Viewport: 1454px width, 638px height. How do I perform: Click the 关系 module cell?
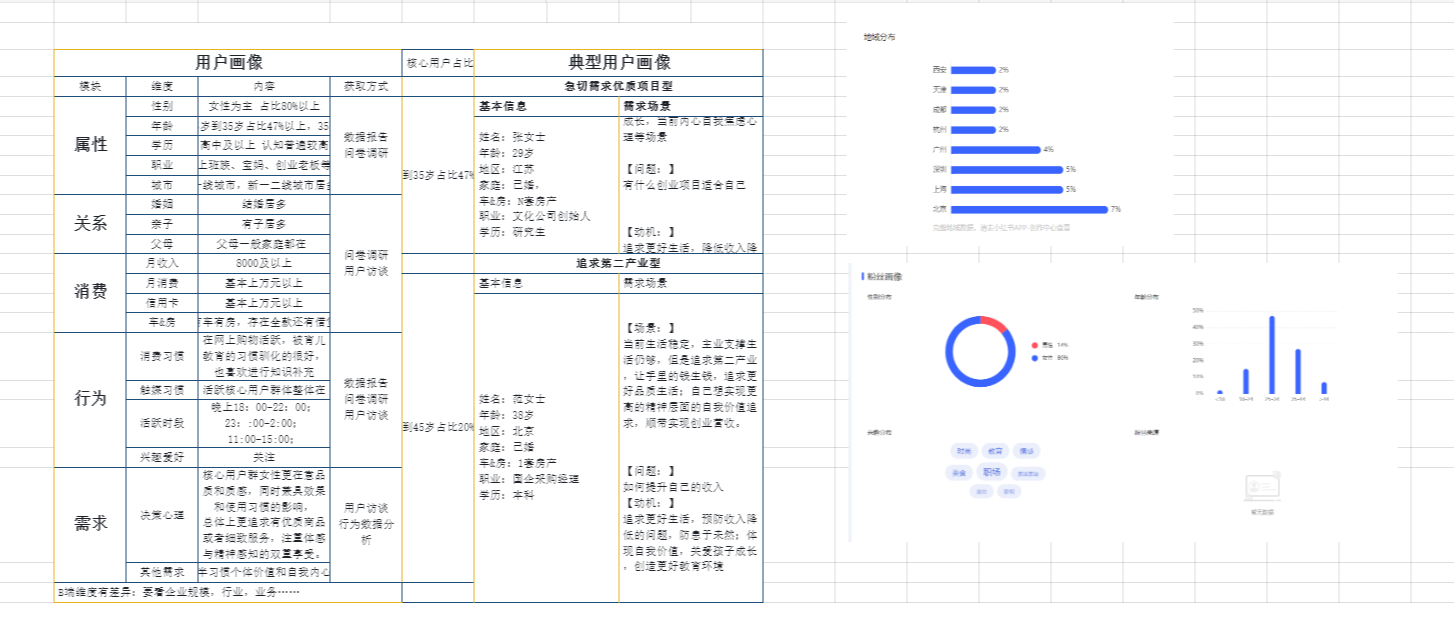91,224
